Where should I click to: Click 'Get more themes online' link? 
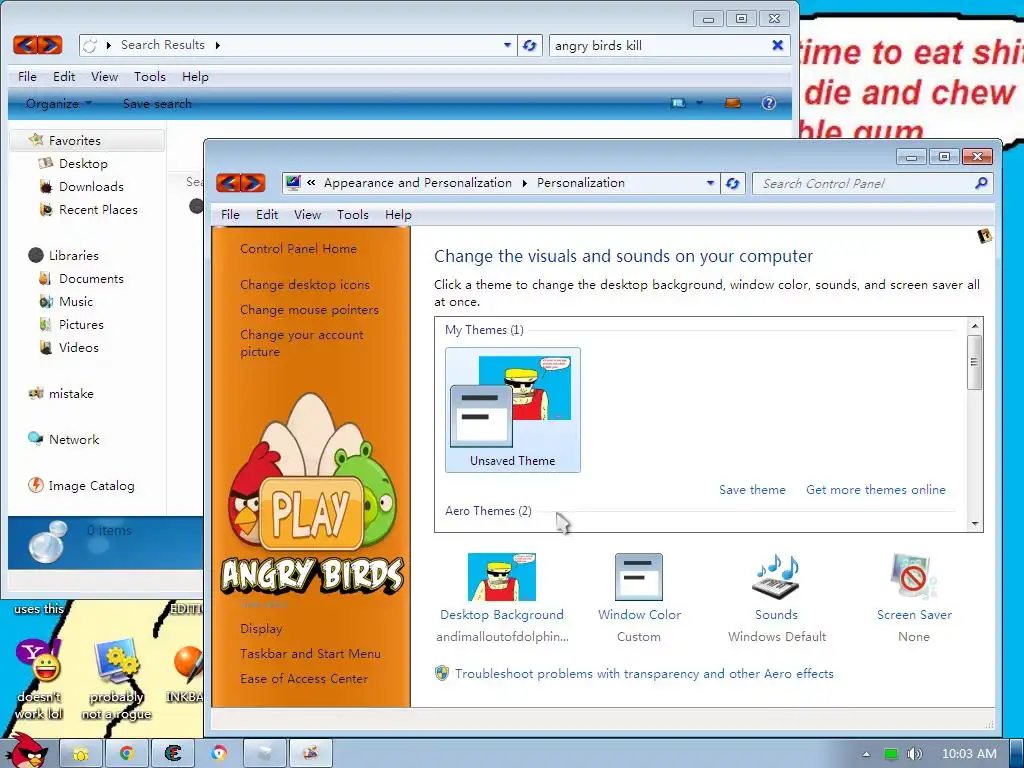pyautogui.click(x=876, y=489)
